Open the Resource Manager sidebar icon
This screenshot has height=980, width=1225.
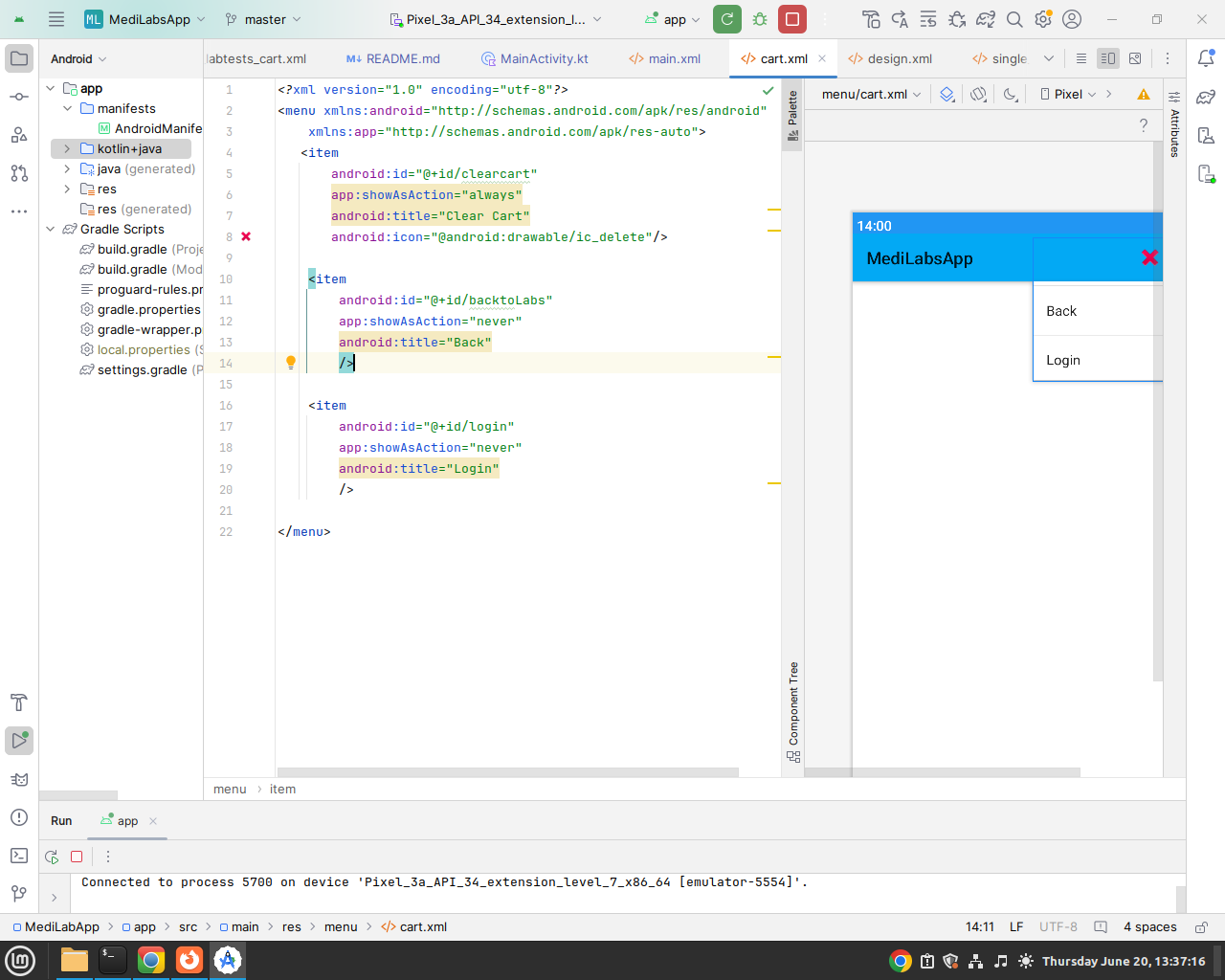click(19, 135)
